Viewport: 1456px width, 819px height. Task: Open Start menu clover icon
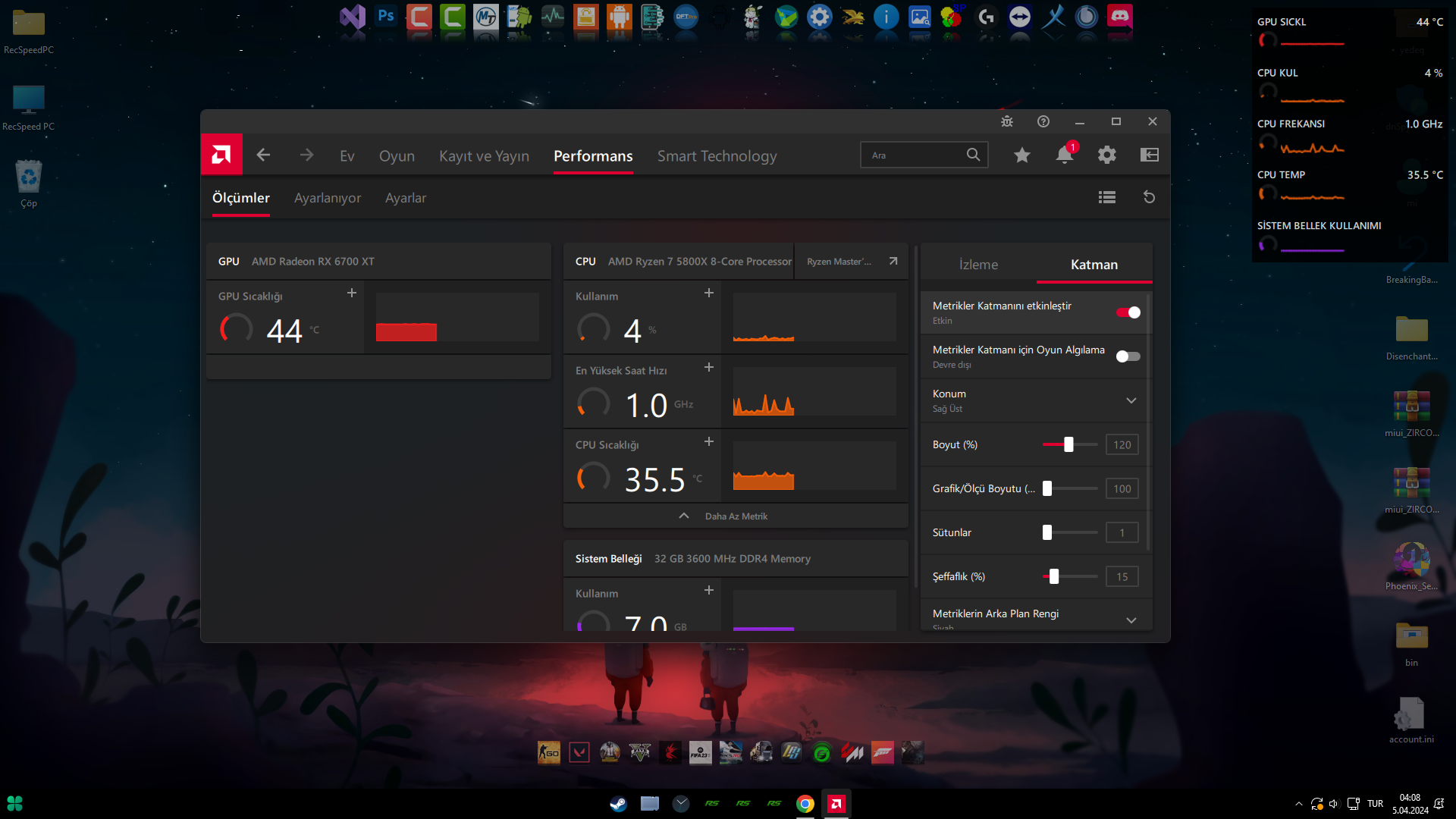click(15, 804)
